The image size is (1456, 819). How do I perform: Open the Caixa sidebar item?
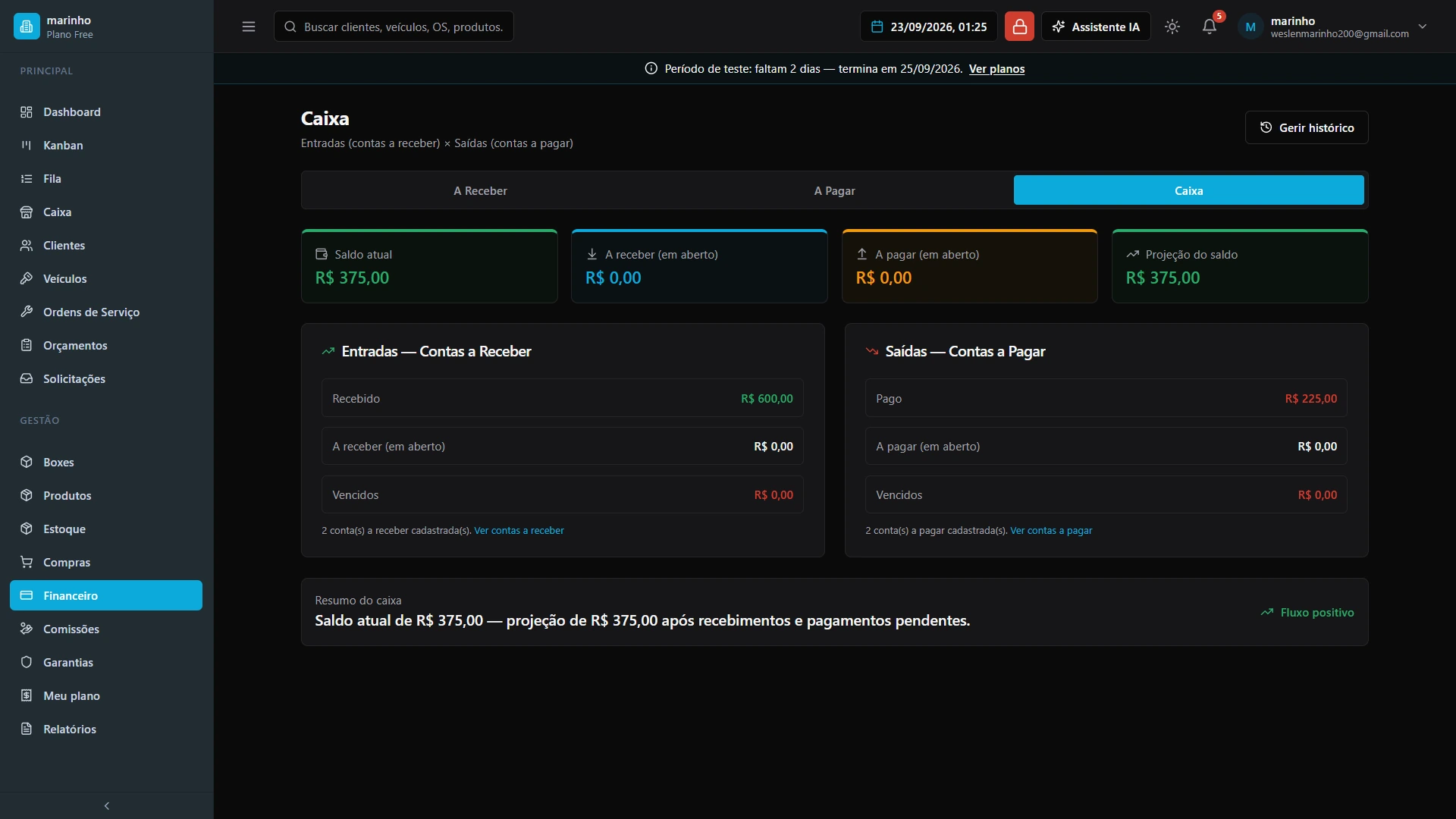tap(106, 212)
